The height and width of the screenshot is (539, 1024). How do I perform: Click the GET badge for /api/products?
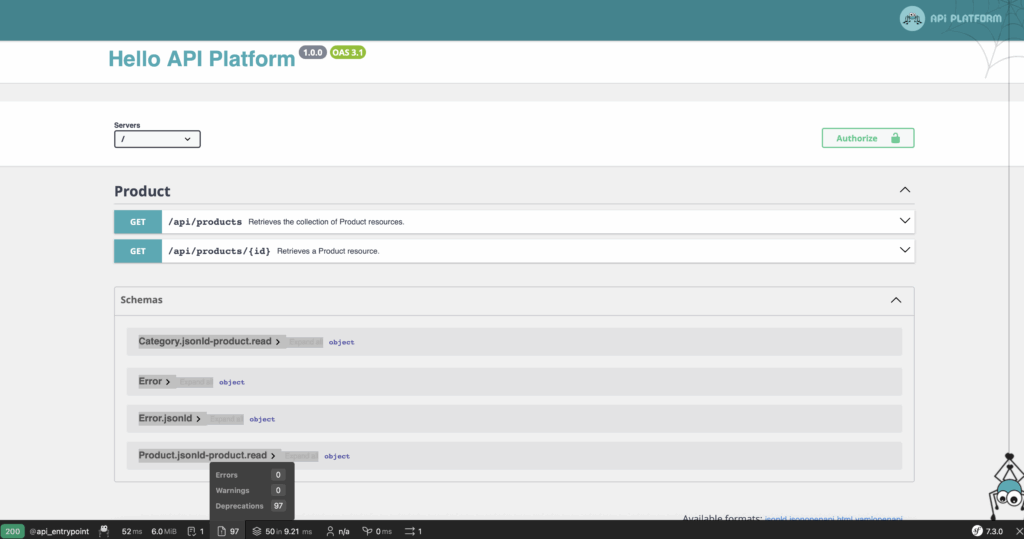138,222
